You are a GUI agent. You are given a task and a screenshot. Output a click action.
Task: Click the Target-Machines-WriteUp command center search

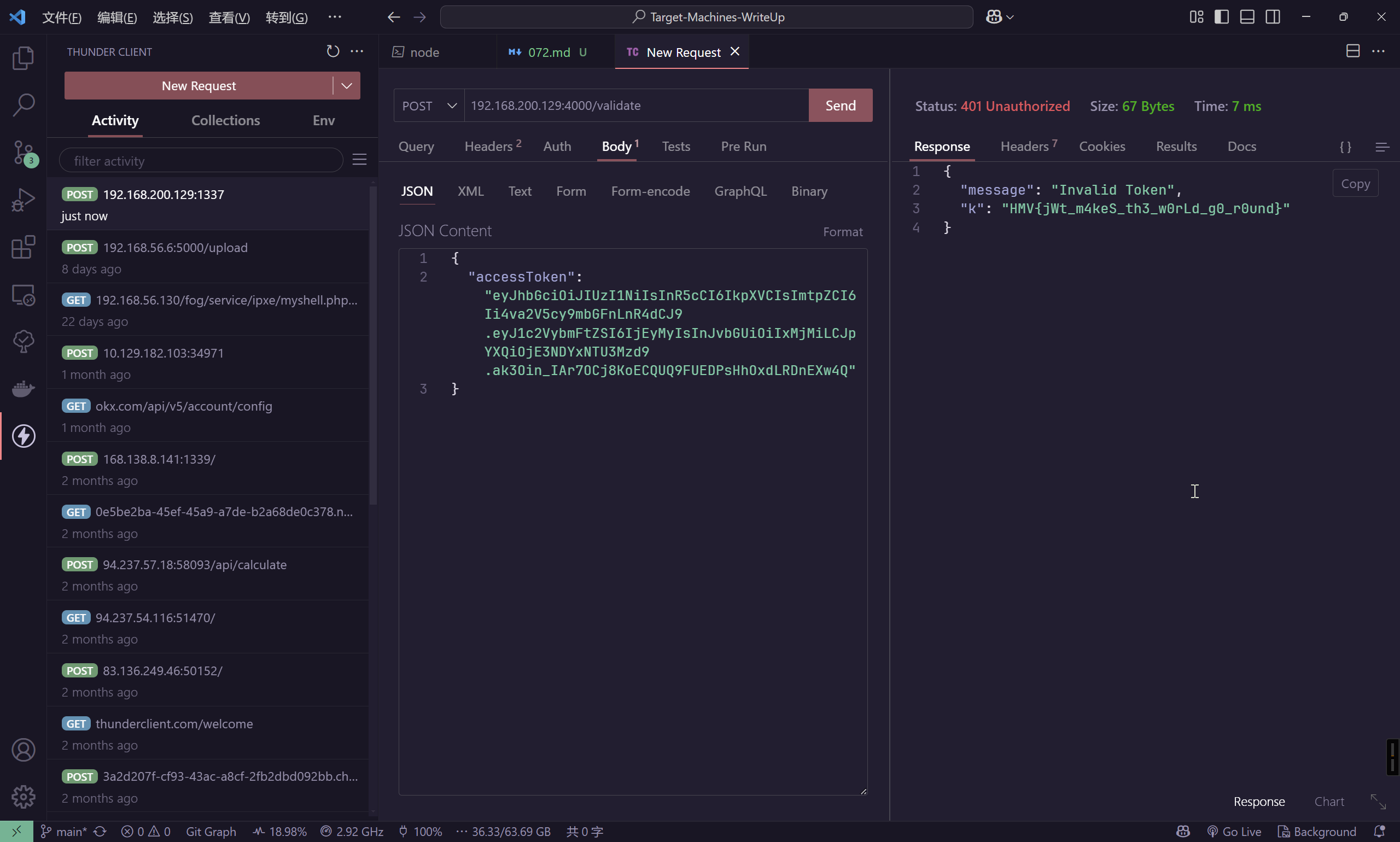tap(707, 17)
